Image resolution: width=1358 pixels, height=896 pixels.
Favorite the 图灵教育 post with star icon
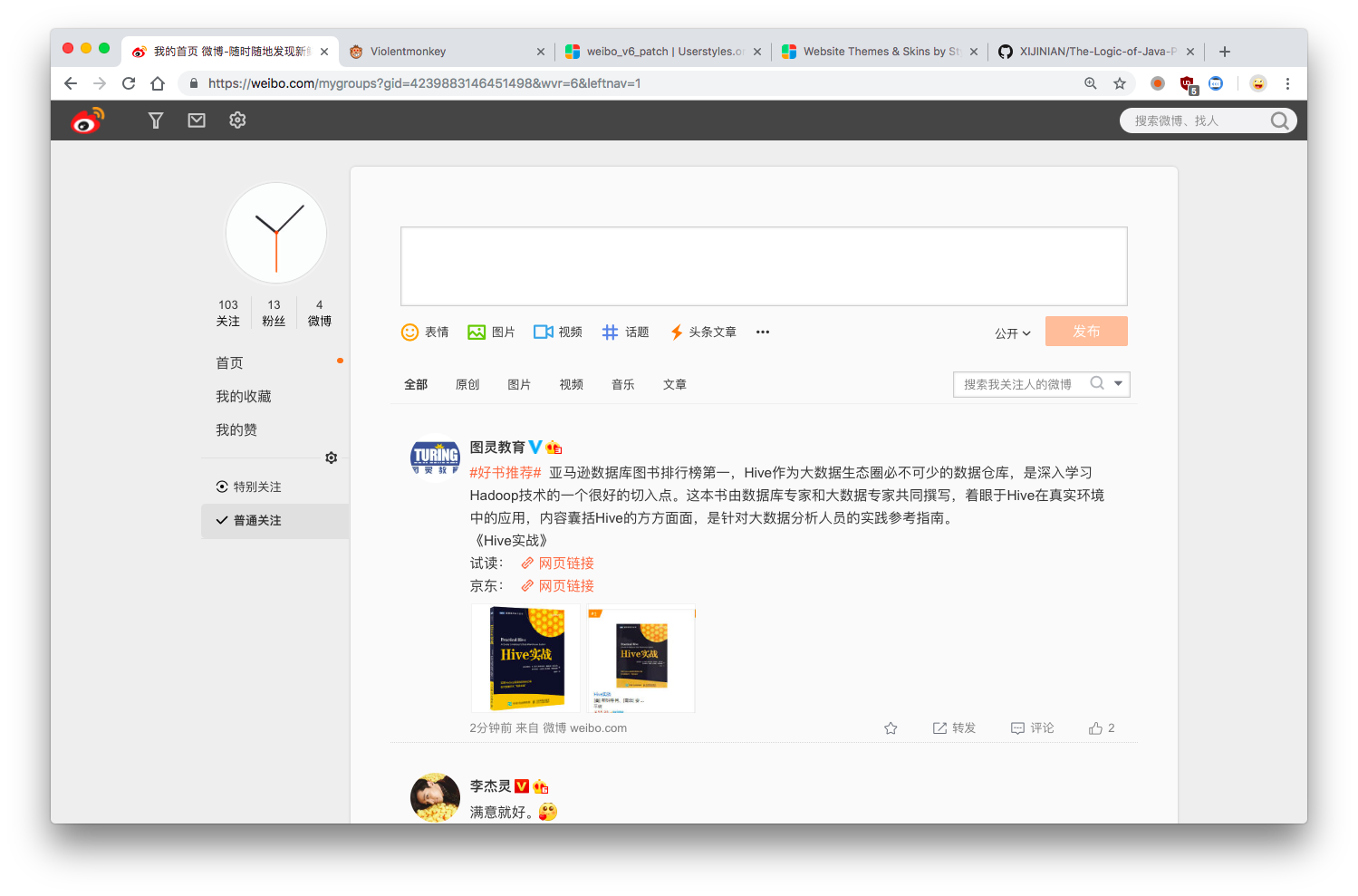pyautogui.click(x=891, y=728)
